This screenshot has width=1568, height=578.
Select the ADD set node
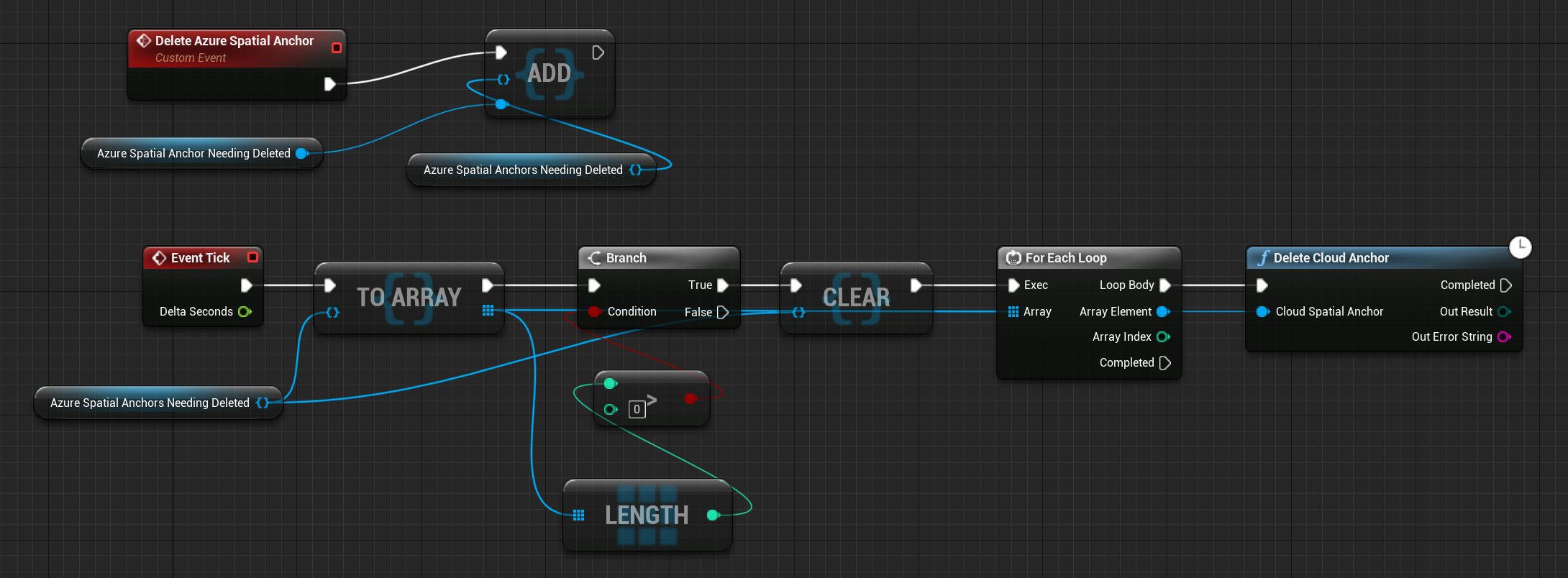pyautogui.click(x=550, y=73)
